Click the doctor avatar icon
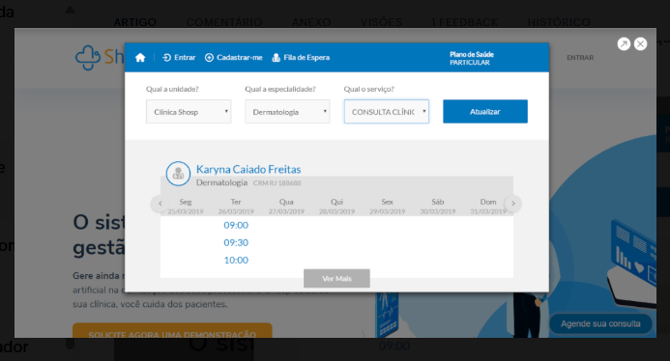This screenshot has height=361, width=670. click(178, 173)
